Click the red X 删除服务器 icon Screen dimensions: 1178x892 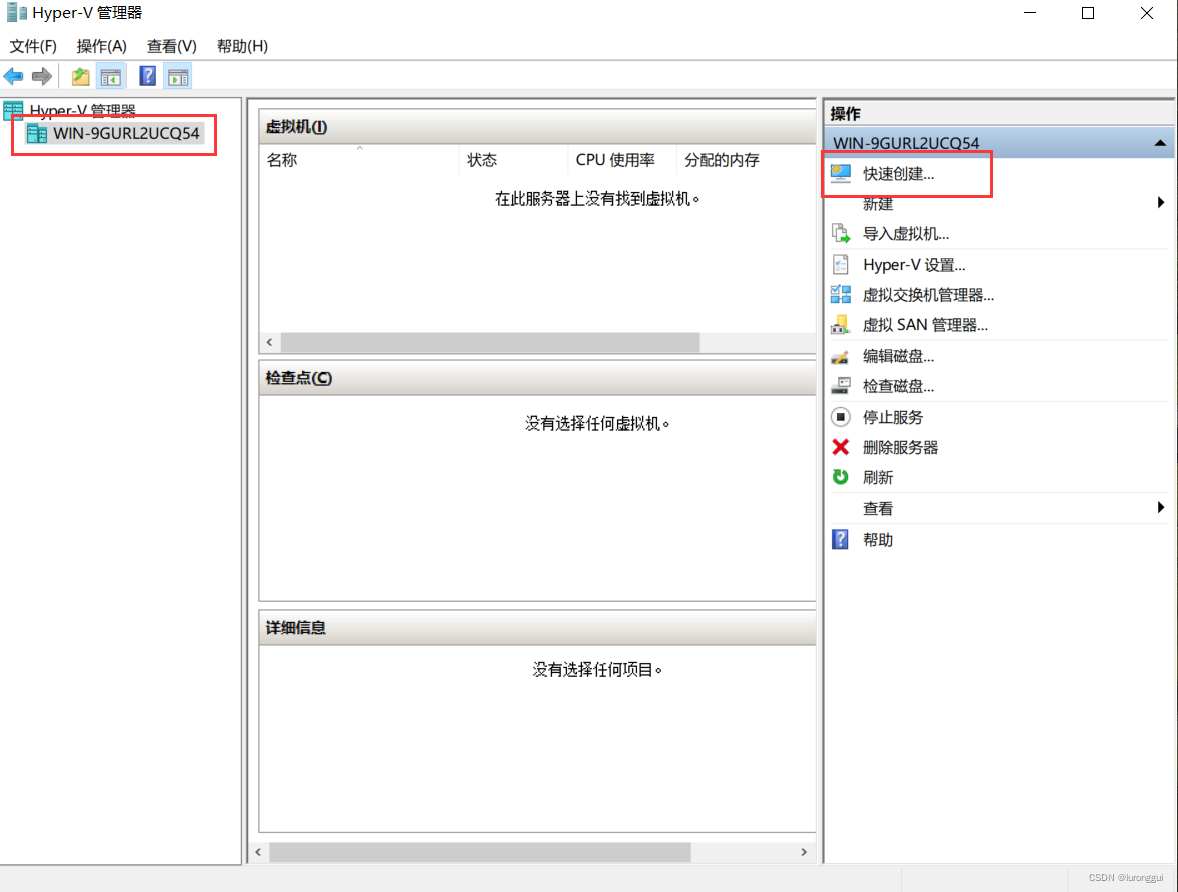[x=841, y=447]
